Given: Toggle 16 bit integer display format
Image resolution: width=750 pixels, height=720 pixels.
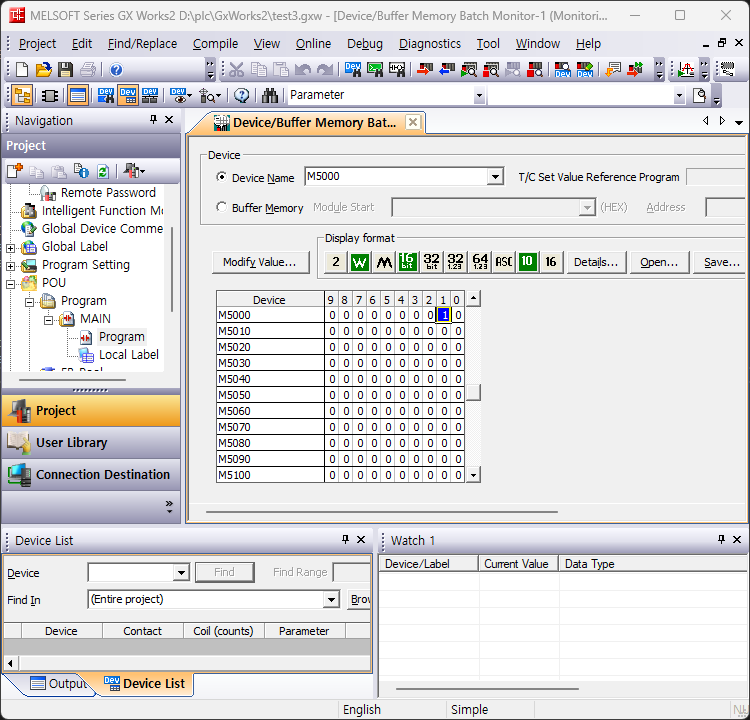Looking at the screenshot, I should [x=407, y=262].
